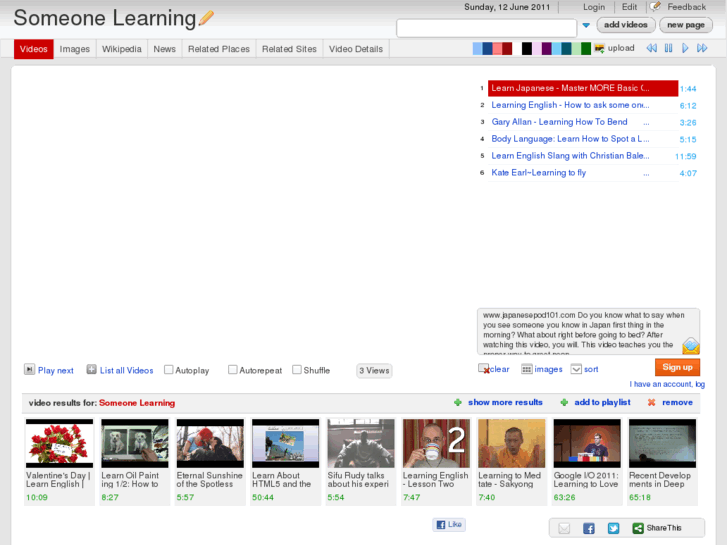727x545 pixels.
Task: Open the Learn Oil Painting video thumbnail
Action: [x=135, y=443]
